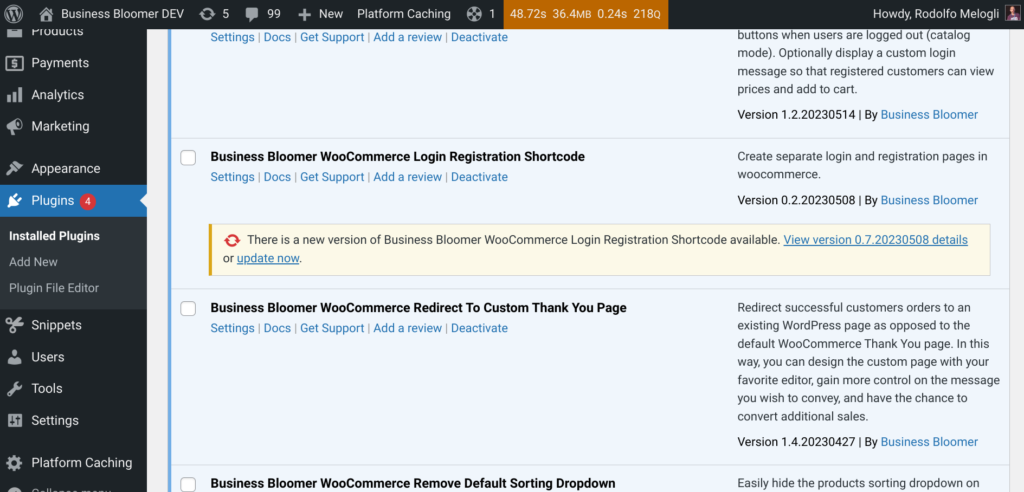Open the Howdy, Rodolfo Melogli account menu
This screenshot has height=492, width=1024.
pyautogui.click(x=946, y=14)
